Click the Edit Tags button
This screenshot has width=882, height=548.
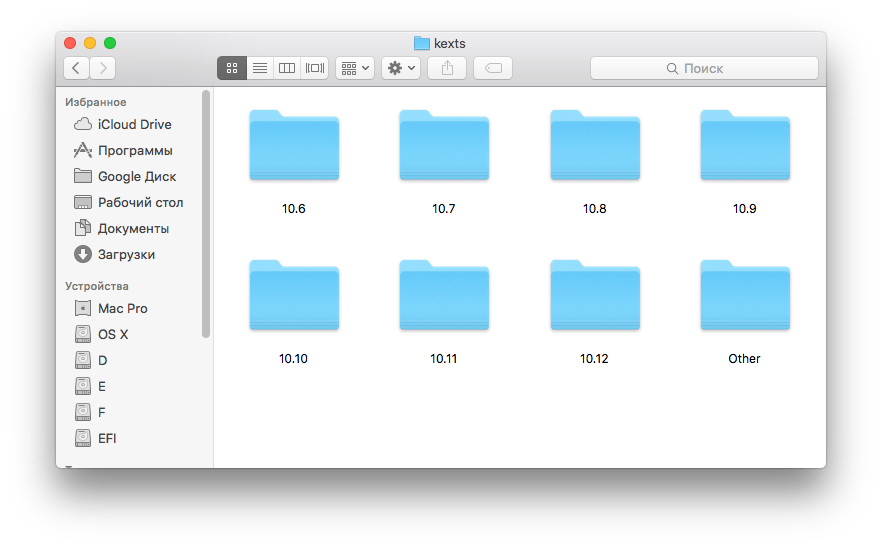point(493,68)
